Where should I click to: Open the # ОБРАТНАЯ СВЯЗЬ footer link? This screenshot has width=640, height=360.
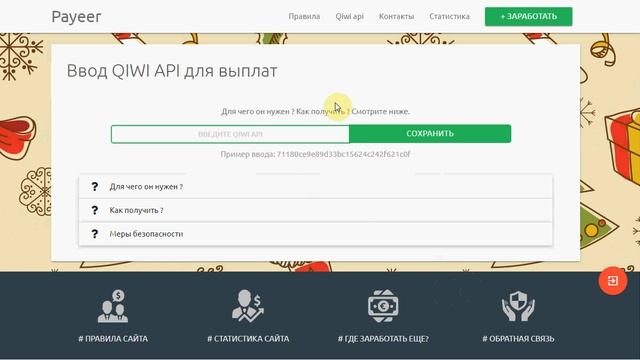pyautogui.click(x=518, y=339)
